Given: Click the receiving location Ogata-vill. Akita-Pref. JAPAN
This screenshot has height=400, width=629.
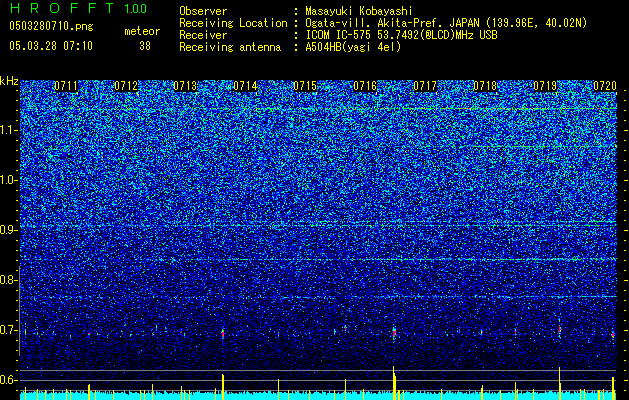Looking at the screenshot, I should click(x=390, y=23).
